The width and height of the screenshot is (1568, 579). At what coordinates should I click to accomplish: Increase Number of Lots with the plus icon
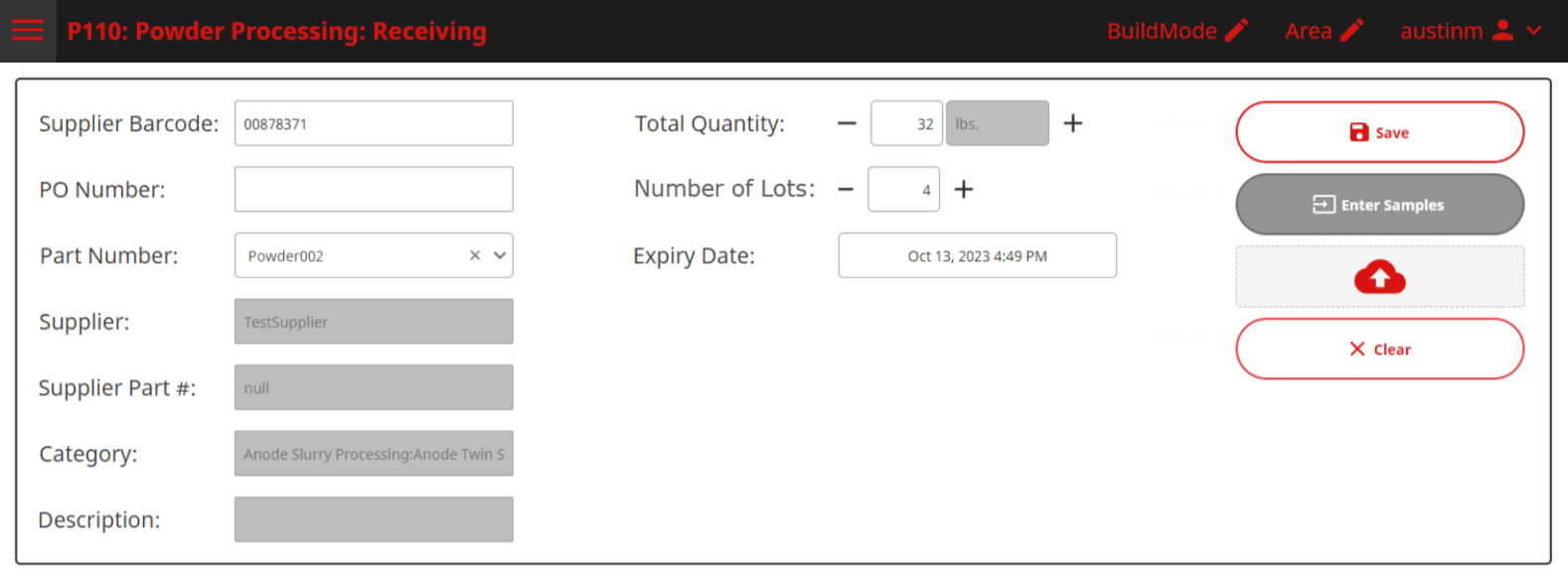pyautogui.click(x=964, y=190)
